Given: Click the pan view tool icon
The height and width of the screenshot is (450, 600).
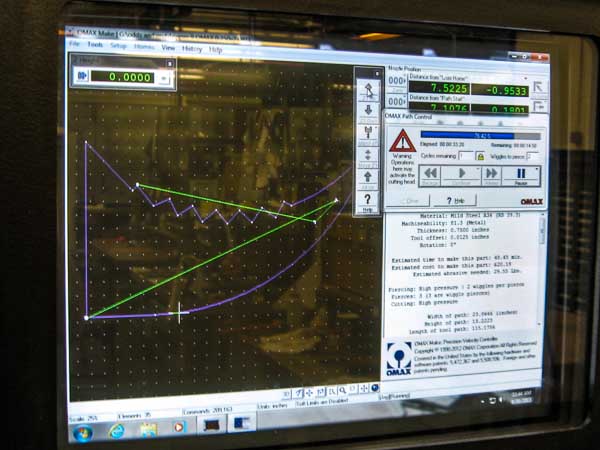Looking at the screenshot, I should pyautogui.click(x=309, y=392).
